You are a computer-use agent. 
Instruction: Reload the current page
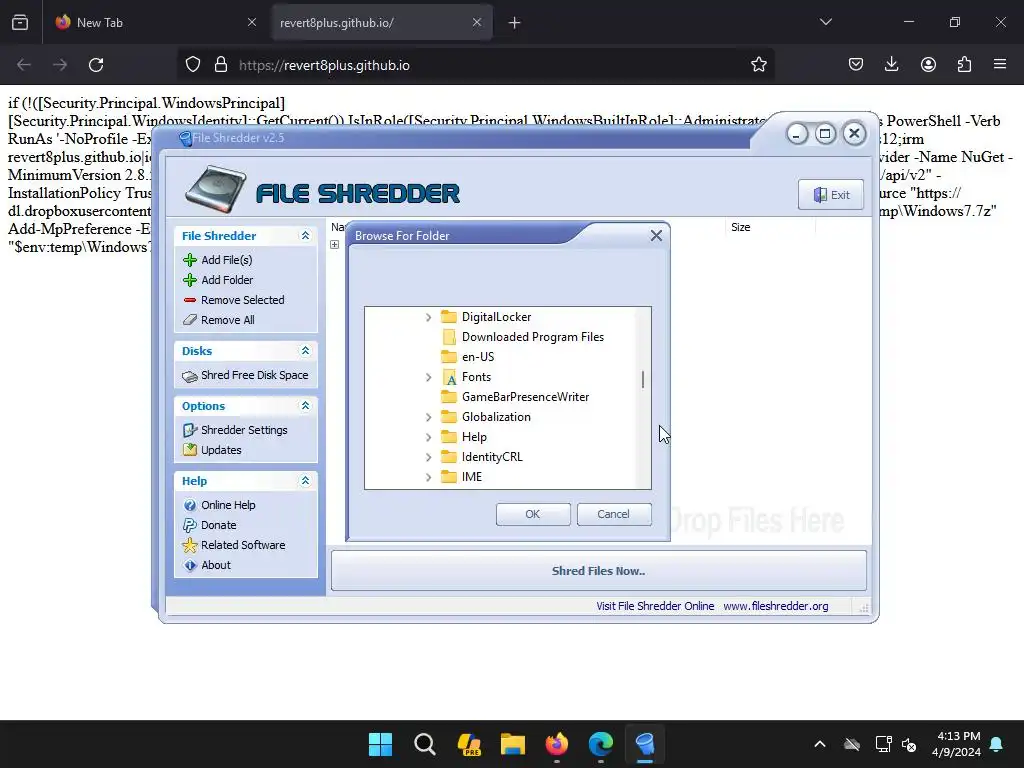[x=96, y=65]
